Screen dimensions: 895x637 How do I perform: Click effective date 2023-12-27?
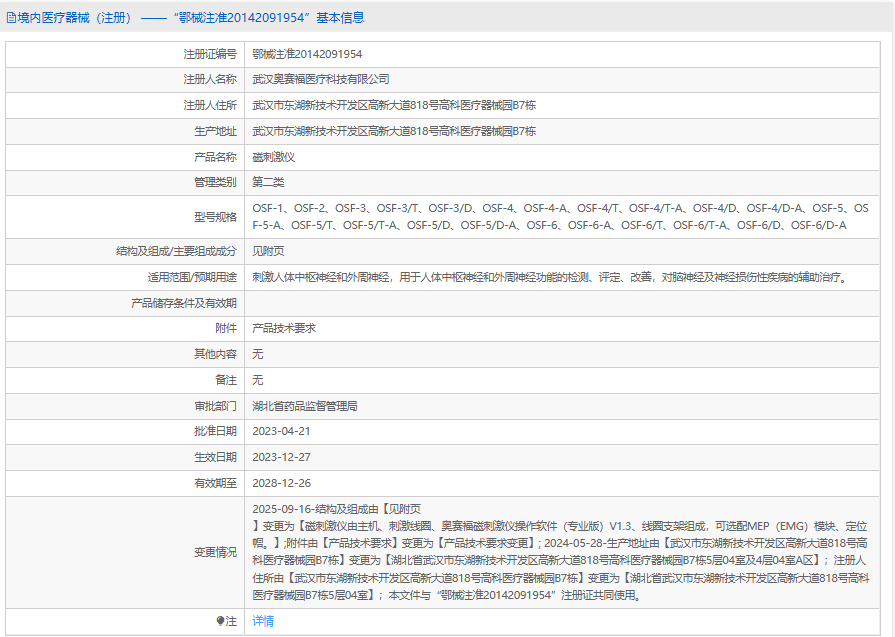click(x=281, y=457)
